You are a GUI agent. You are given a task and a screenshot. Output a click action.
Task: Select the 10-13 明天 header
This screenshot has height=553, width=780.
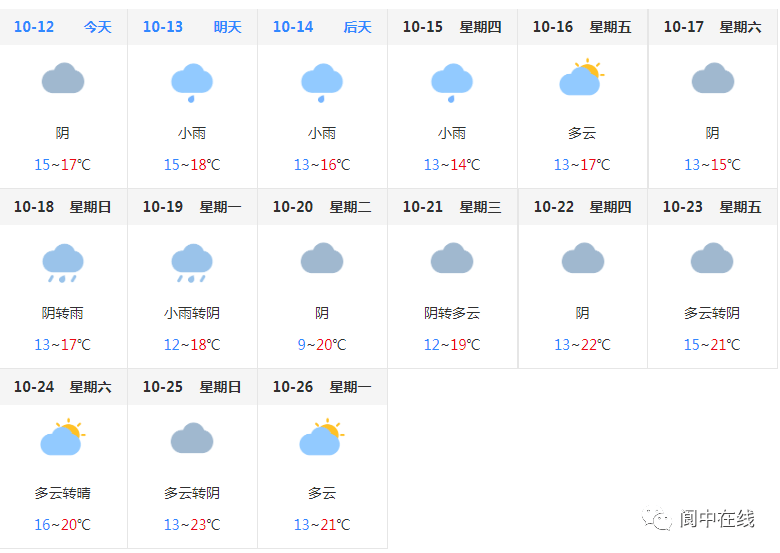click(193, 27)
